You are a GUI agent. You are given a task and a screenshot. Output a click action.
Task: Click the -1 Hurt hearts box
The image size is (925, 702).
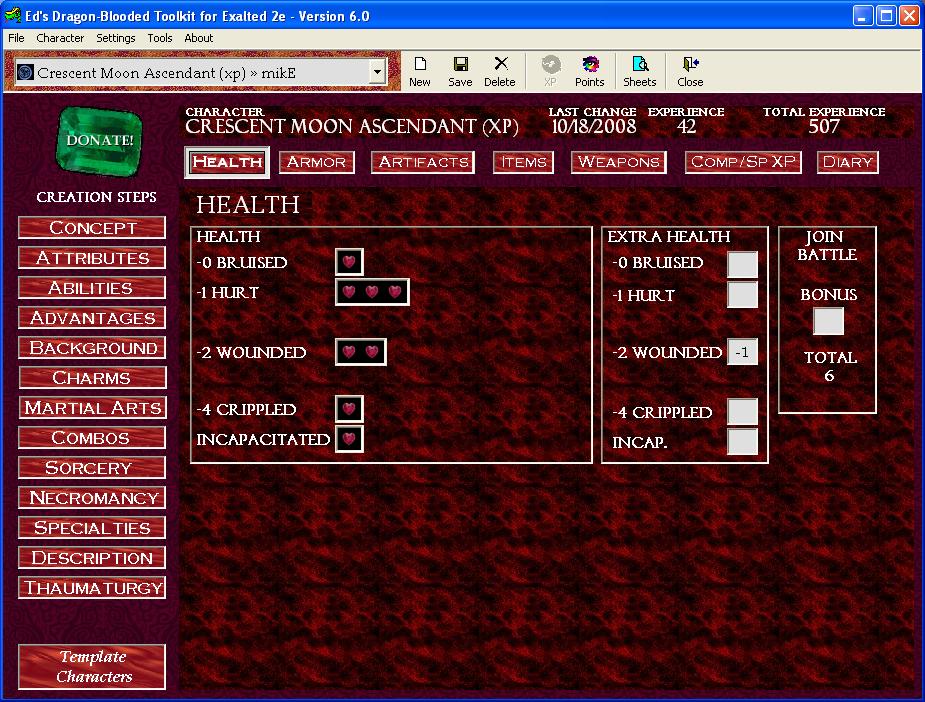click(x=372, y=292)
